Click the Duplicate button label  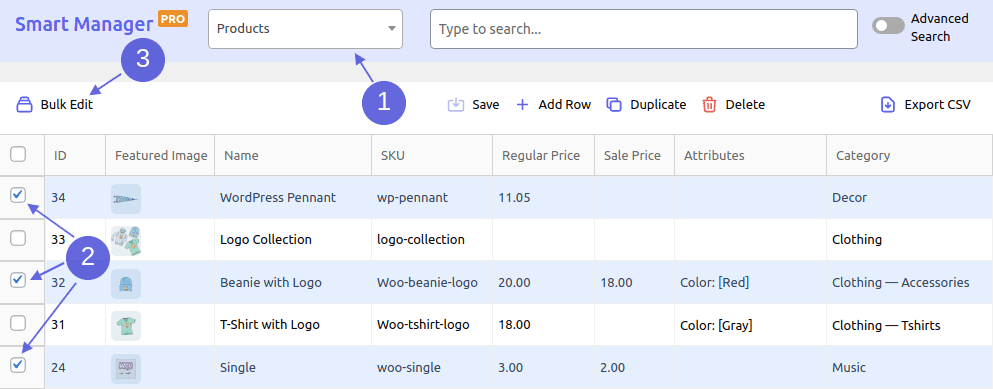click(658, 105)
